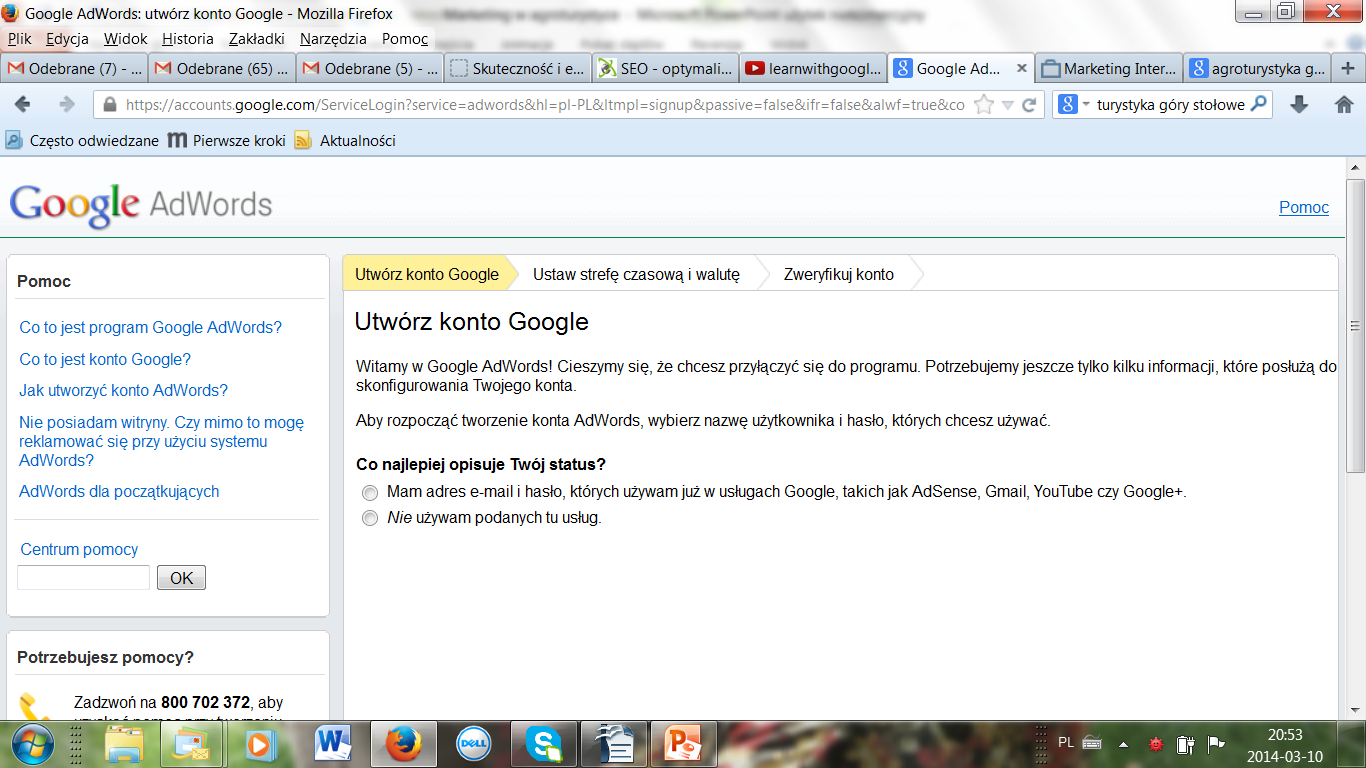Viewport: 1366px width, 768px height.
Task: Open Windows Start button
Action: coord(34,744)
